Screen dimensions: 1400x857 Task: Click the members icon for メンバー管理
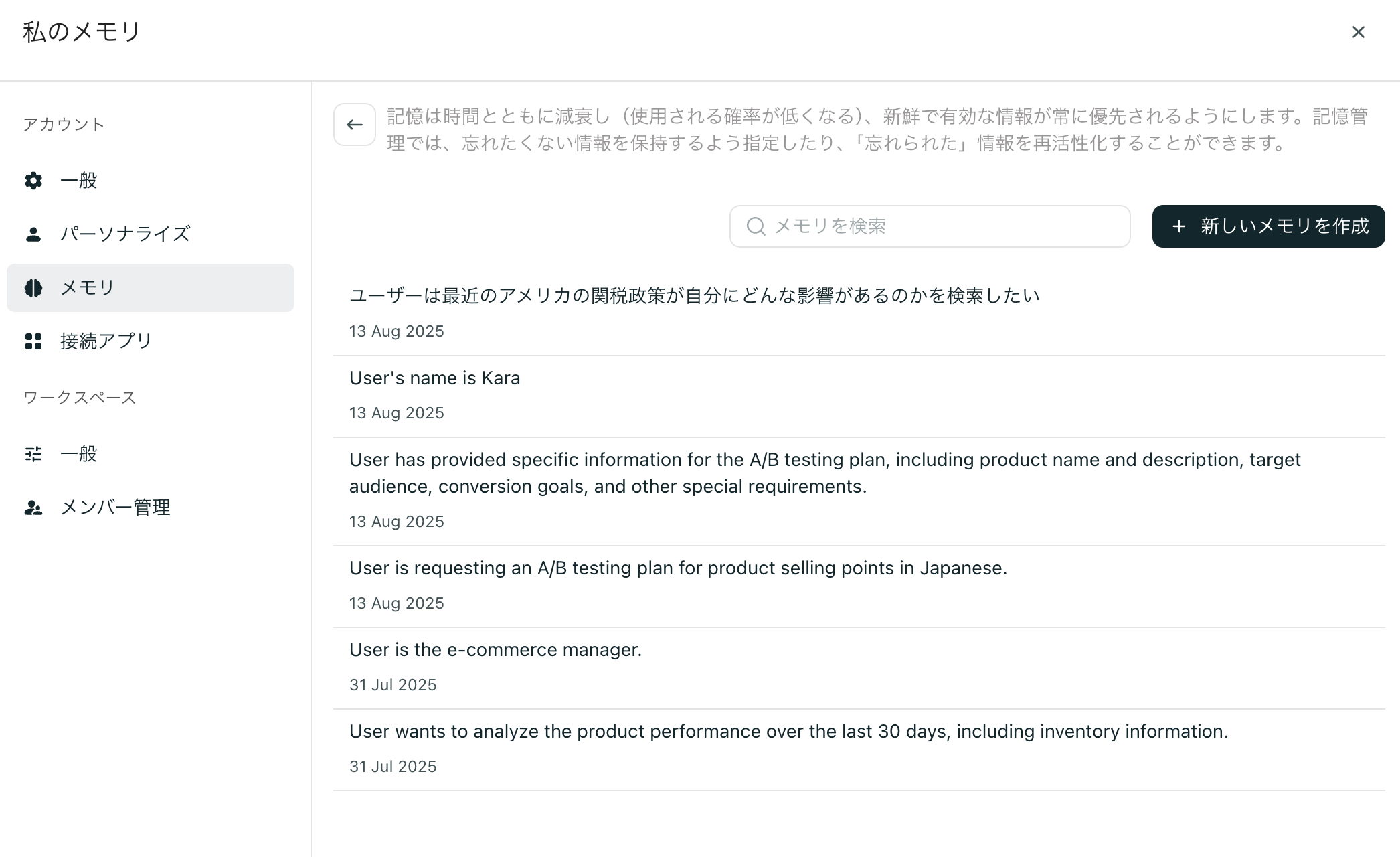pos(33,508)
